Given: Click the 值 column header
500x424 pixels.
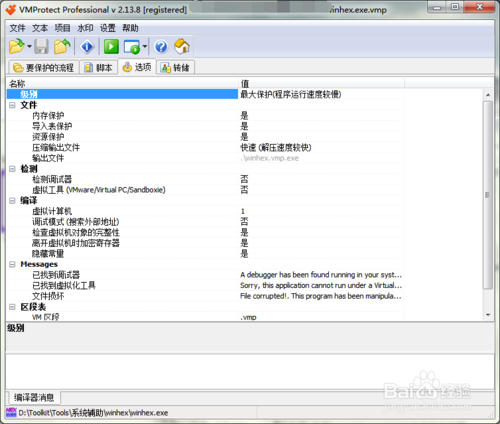Looking at the screenshot, I should (x=321, y=83).
